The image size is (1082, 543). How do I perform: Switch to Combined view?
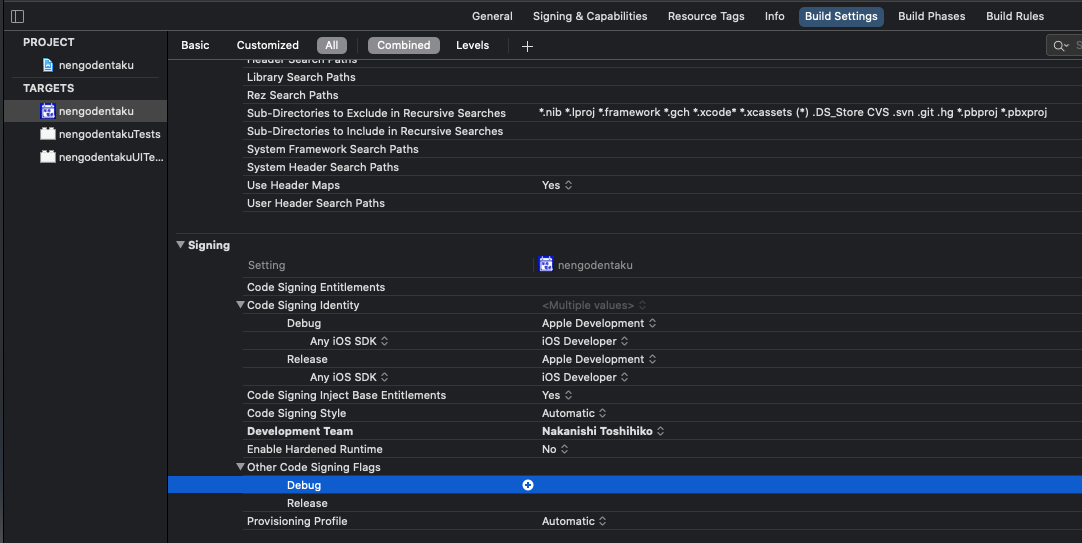point(404,46)
